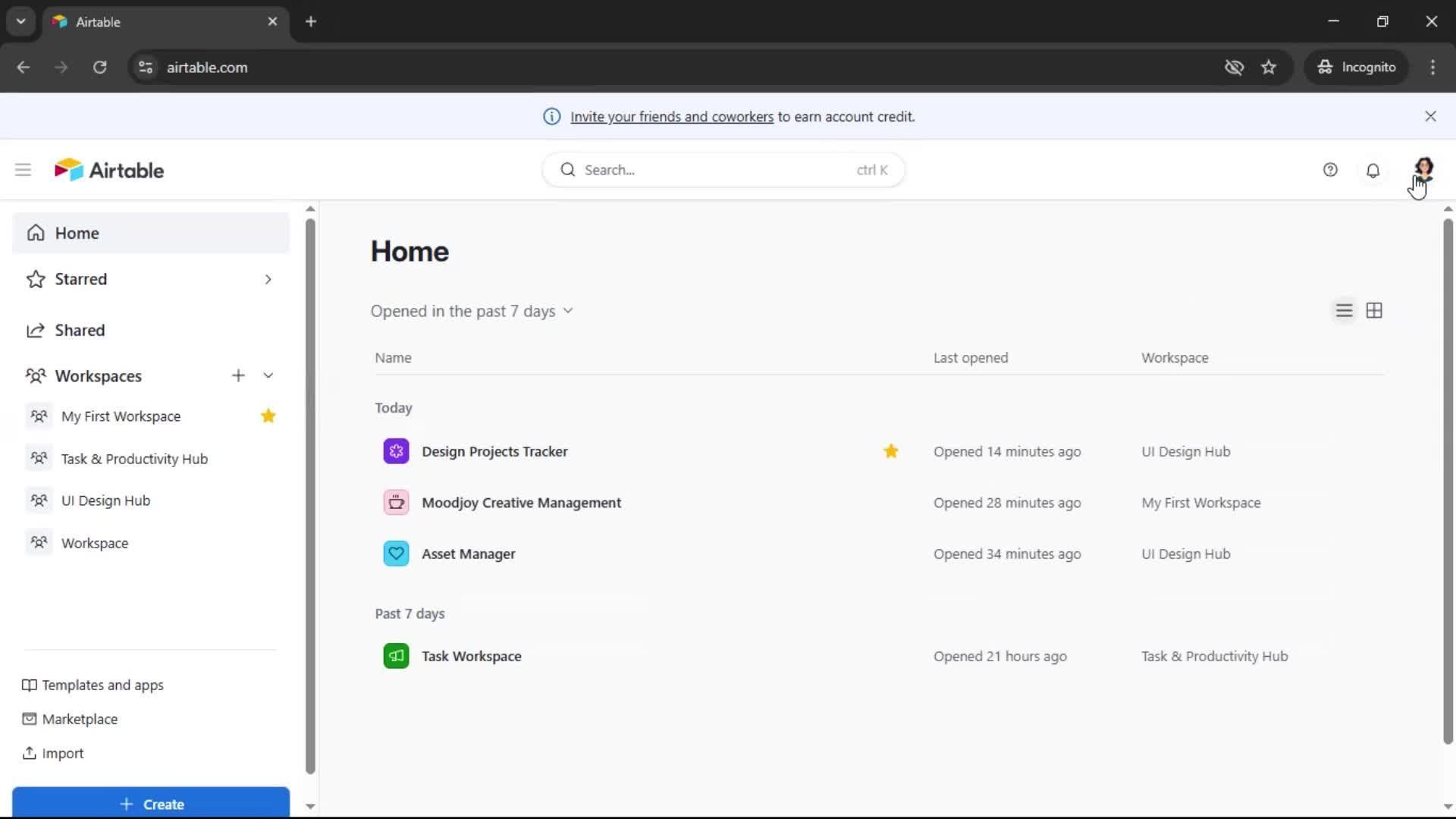
Task: Switch to grid view layout
Action: click(1374, 311)
